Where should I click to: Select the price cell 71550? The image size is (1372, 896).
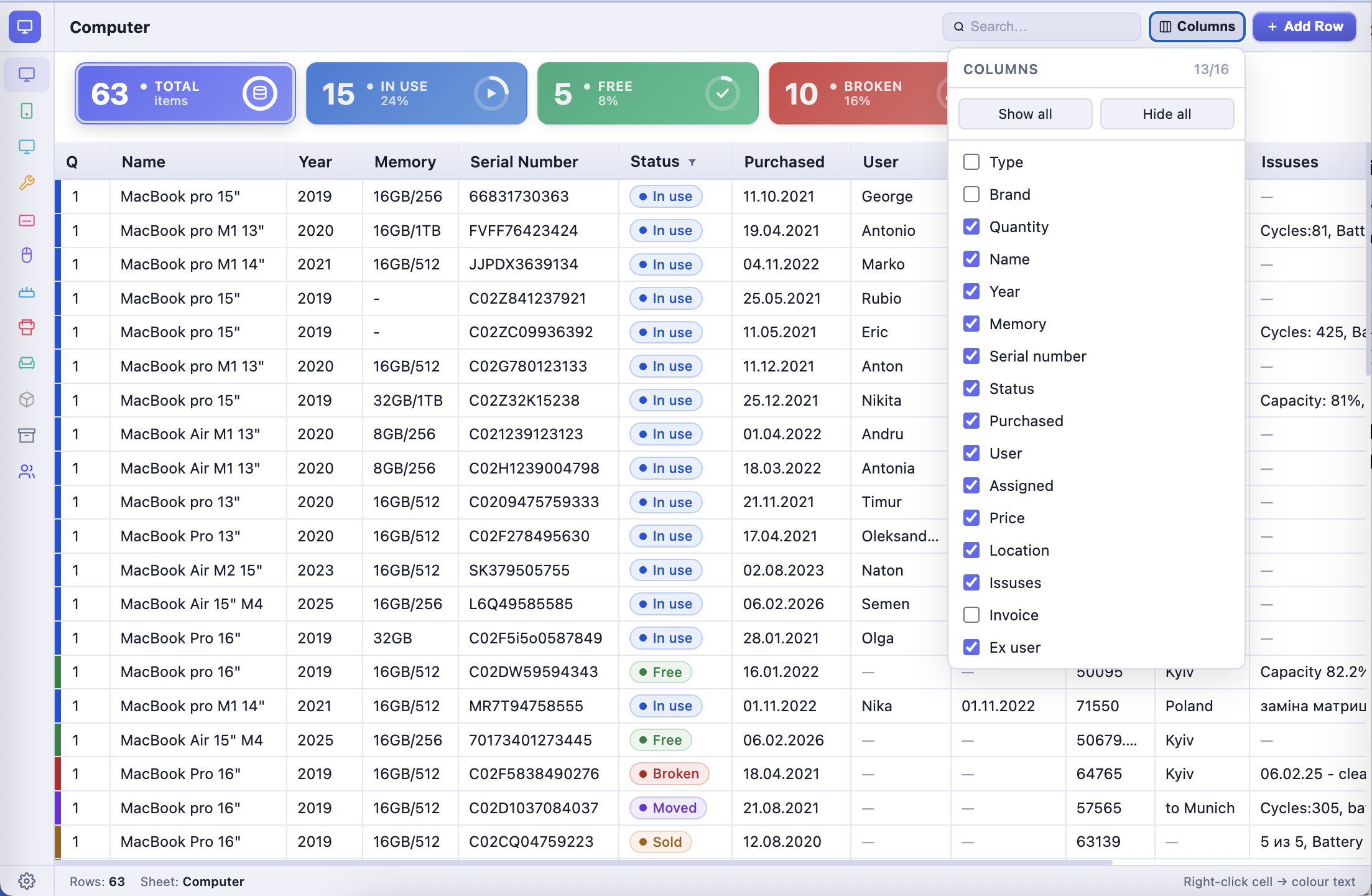point(1110,706)
